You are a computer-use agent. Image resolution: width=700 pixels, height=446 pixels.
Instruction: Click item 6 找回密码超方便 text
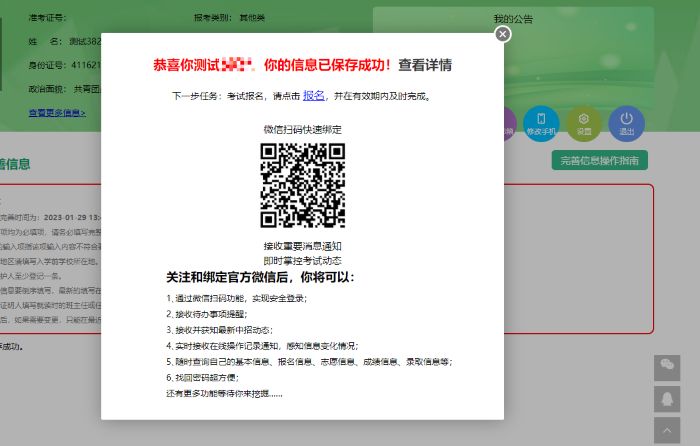point(203,378)
